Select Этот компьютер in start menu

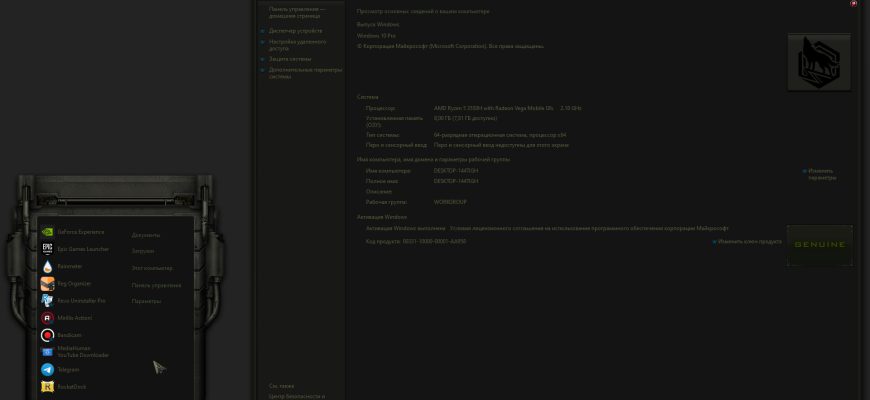152,268
